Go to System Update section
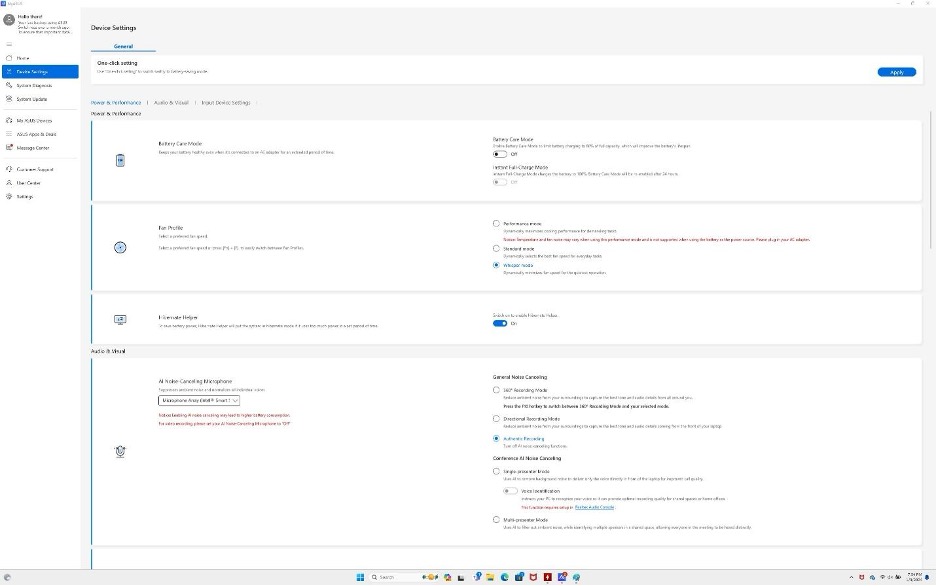936x586 pixels. (31, 99)
